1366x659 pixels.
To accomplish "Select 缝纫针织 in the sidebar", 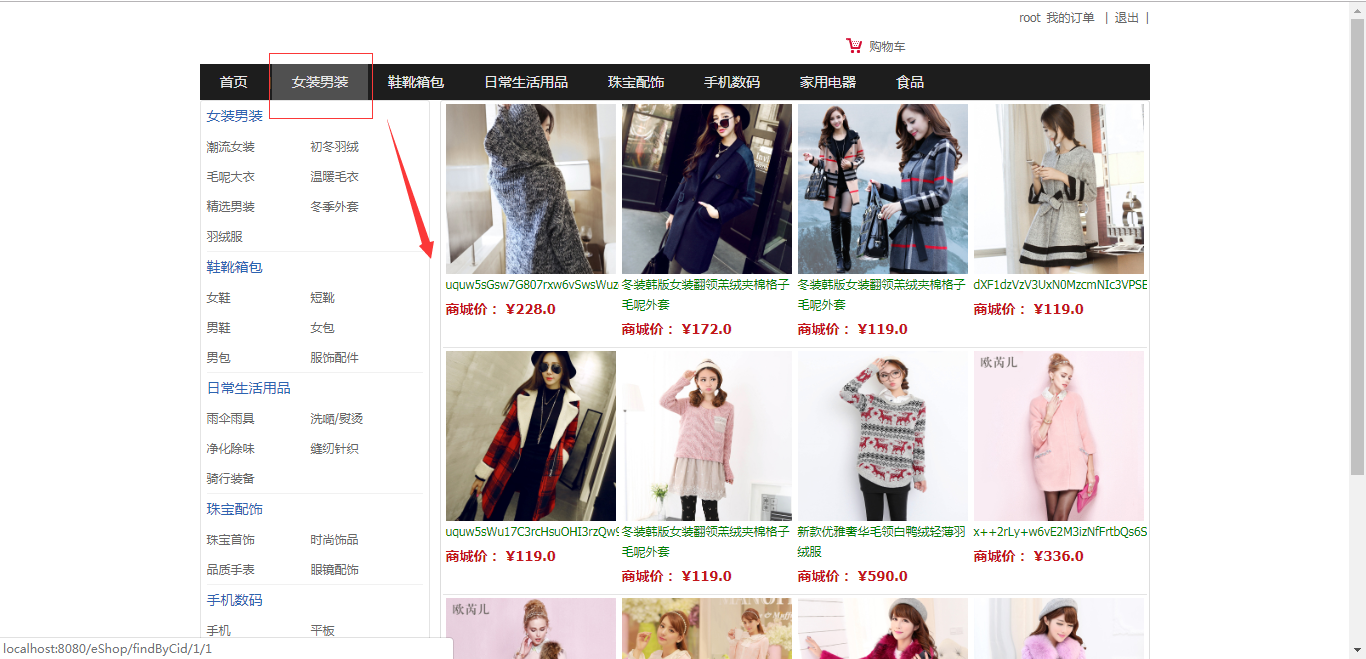I will click(x=334, y=449).
